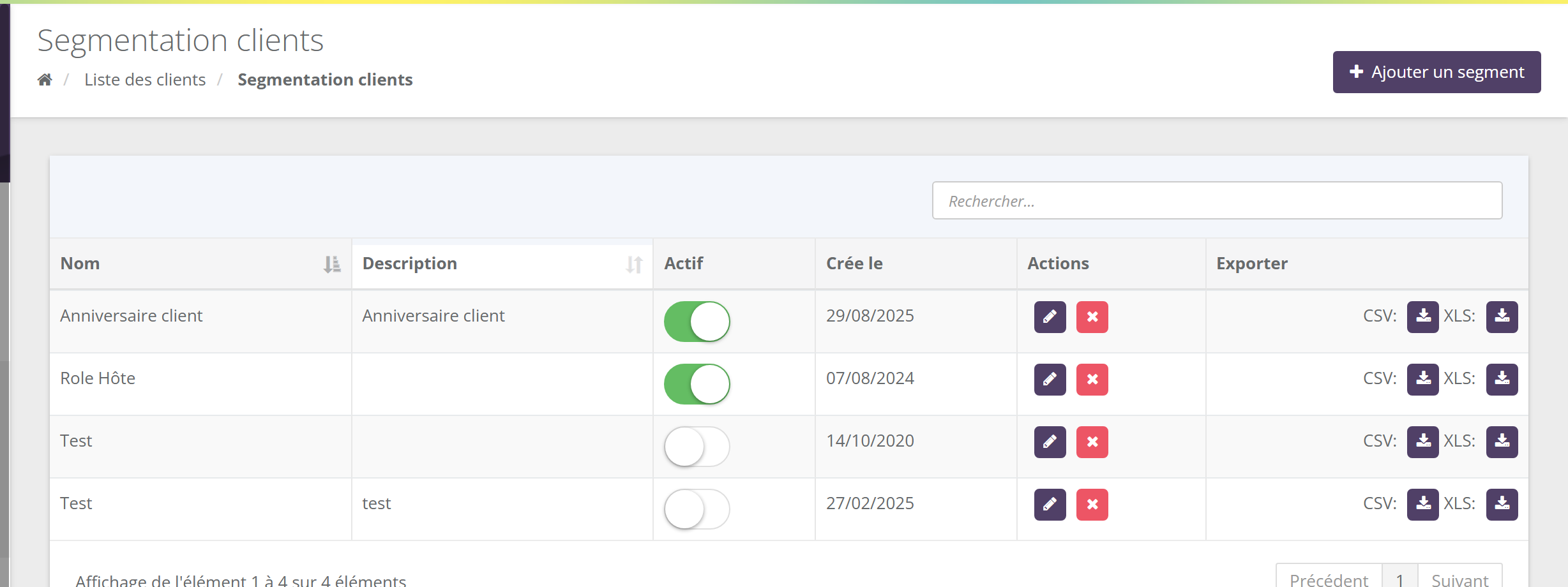Image resolution: width=1568 pixels, height=587 pixels.
Task: Edit the Anniversaire client segment
Action: [1050, 317]
